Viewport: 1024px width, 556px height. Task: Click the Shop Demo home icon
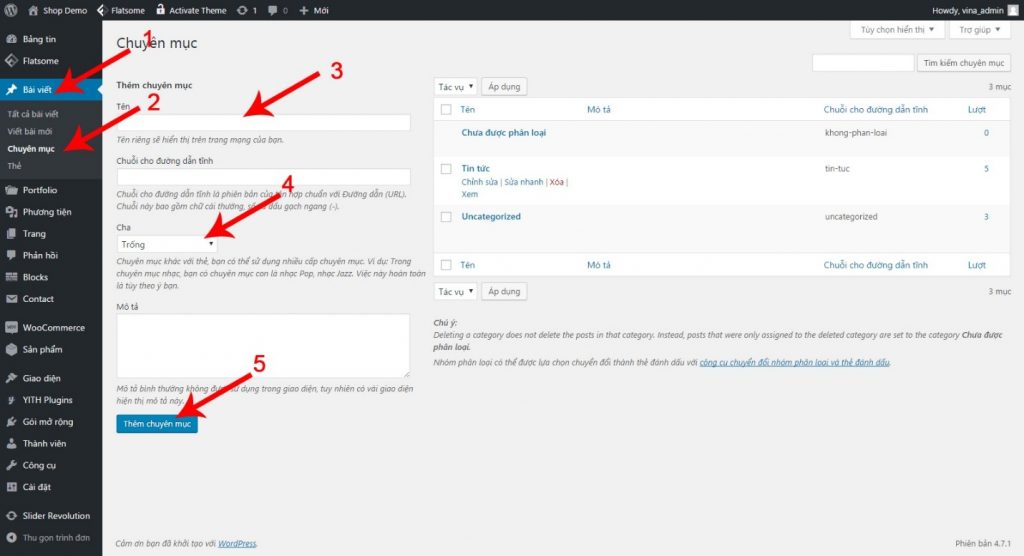(33, 10)
